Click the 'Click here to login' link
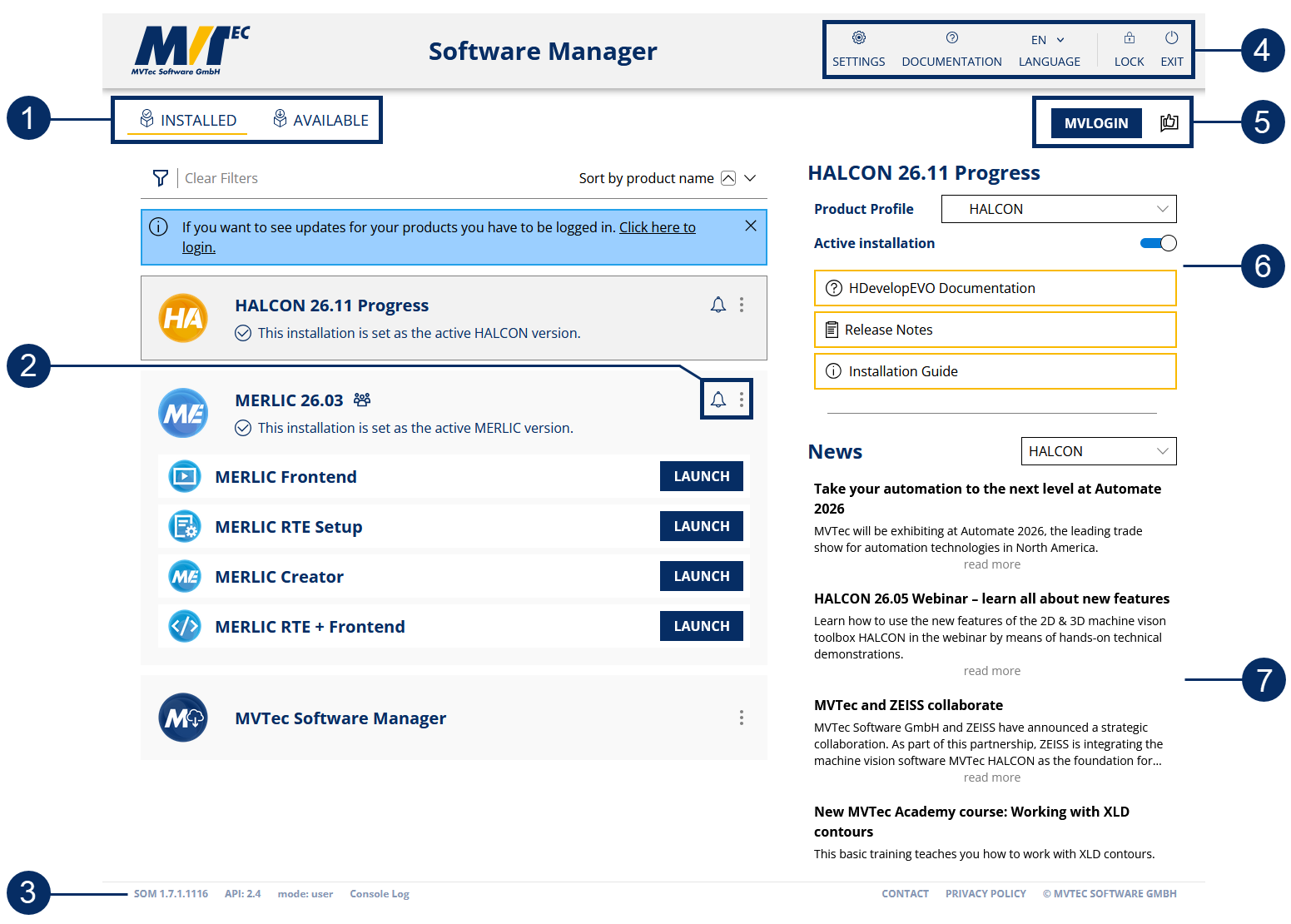 point(657,227)
